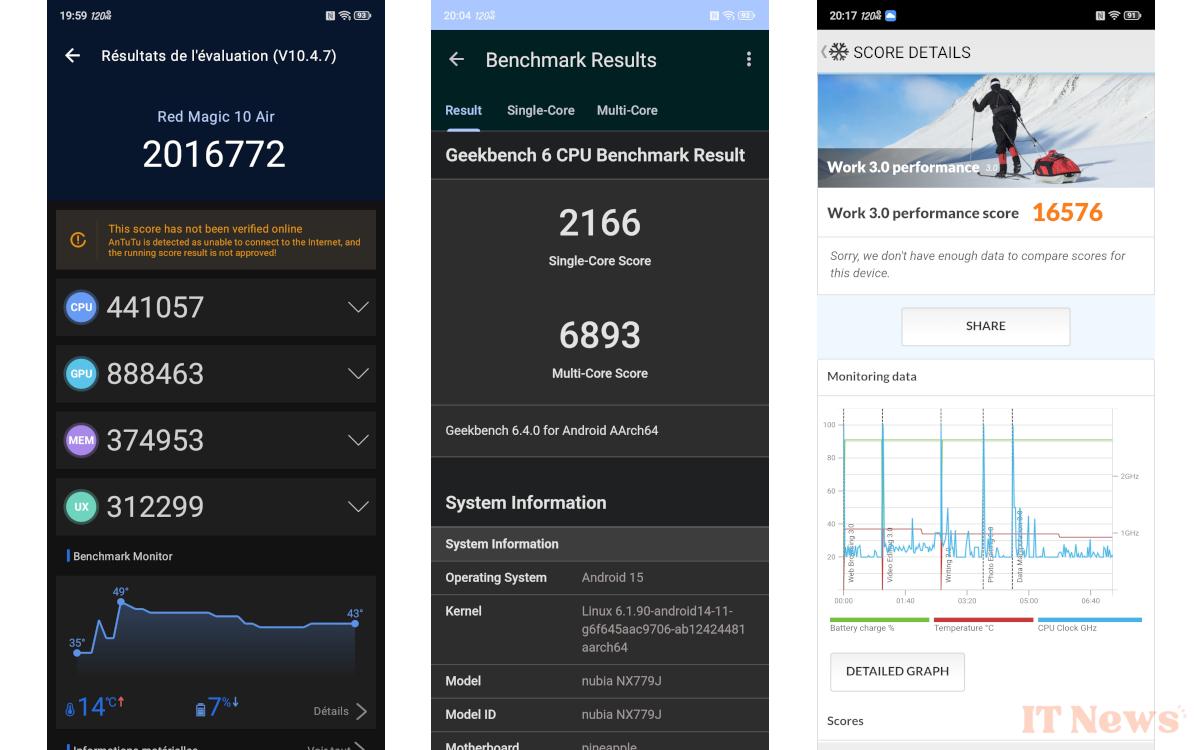This screenshot has width=1200, height=750.
Task: Expand the UX score row chevron
Action: 358,507
